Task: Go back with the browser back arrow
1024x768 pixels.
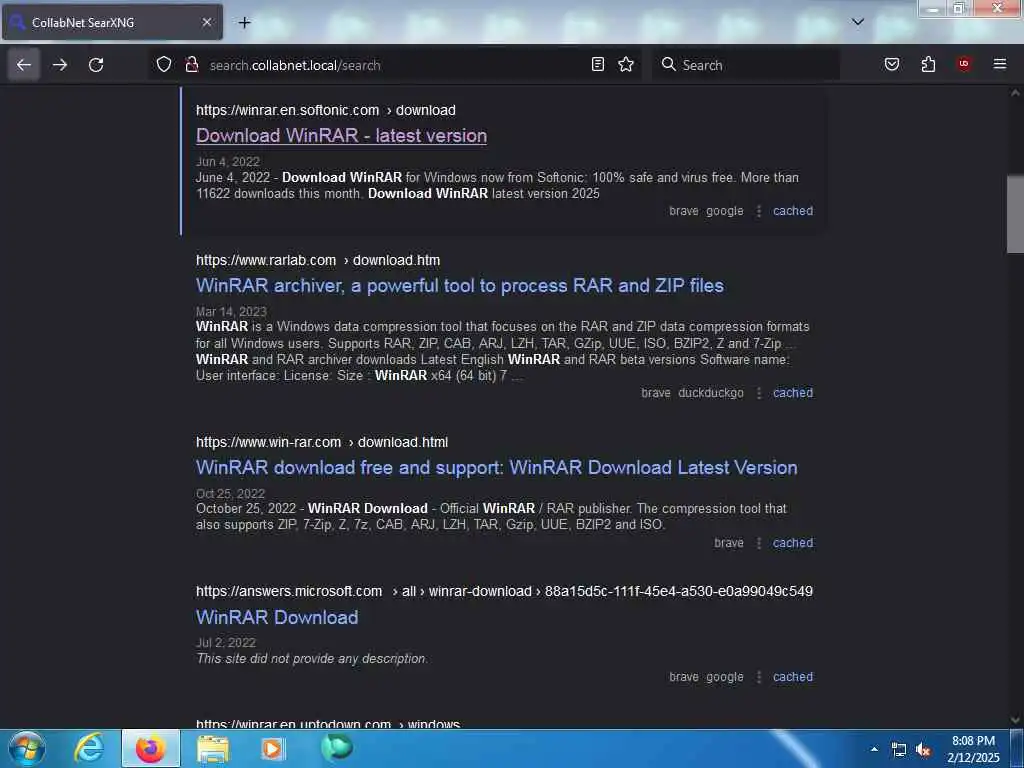Action: [x=24, y=65]
